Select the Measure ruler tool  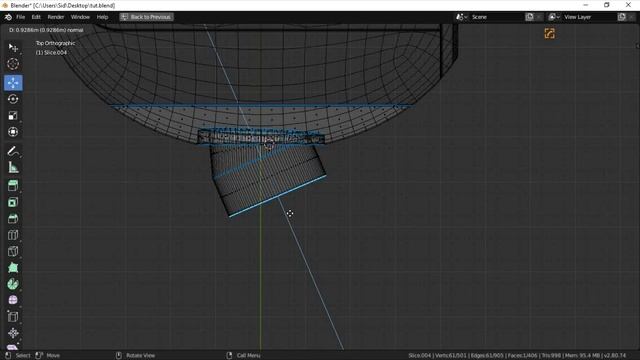13,167
